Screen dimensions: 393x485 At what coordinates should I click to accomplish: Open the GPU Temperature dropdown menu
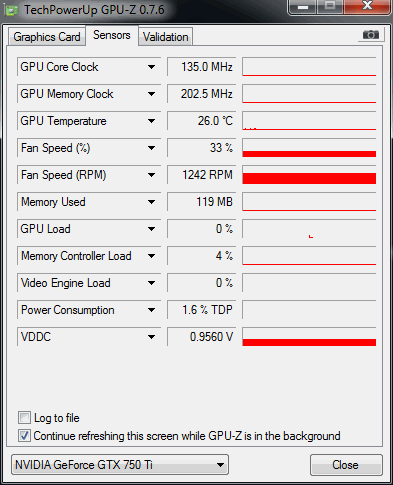[151, 121]
